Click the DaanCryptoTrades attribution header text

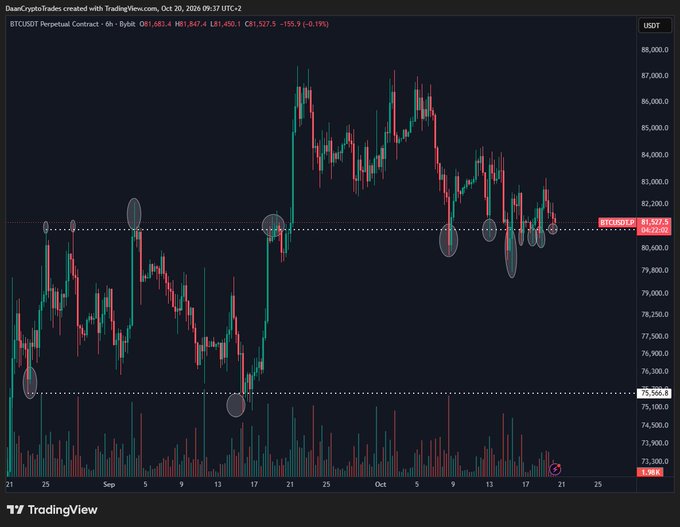(x=124, y=8)
